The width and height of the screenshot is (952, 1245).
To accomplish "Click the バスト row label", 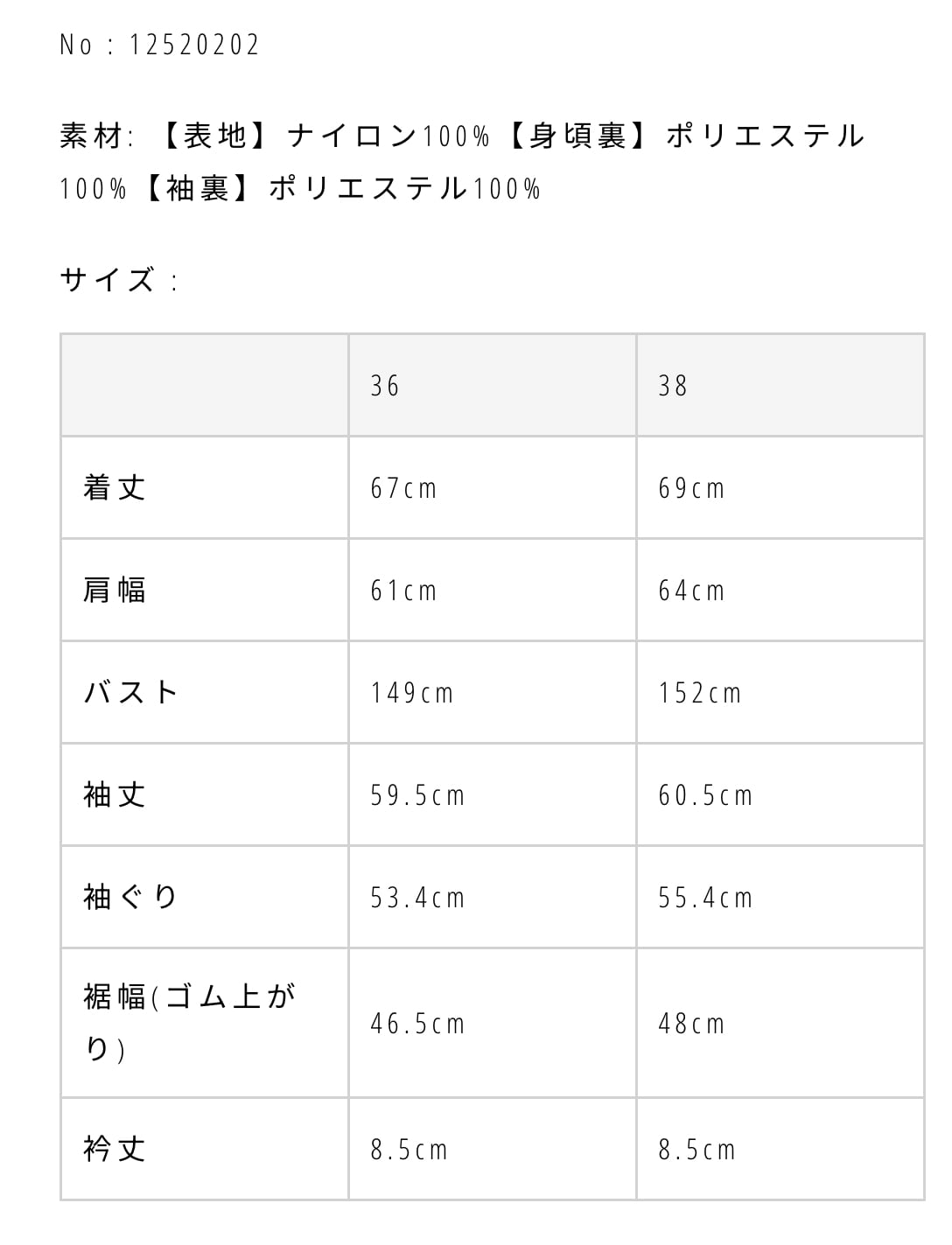I will pyautogui.click(x=131, y=692).
